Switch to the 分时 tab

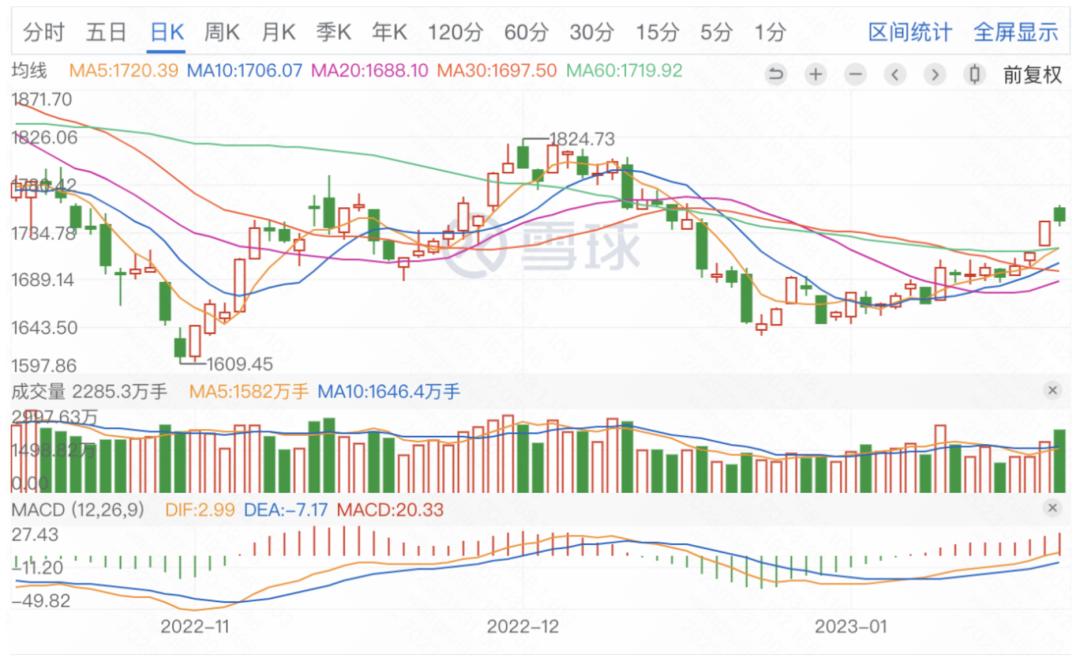[x=43, y=32]
